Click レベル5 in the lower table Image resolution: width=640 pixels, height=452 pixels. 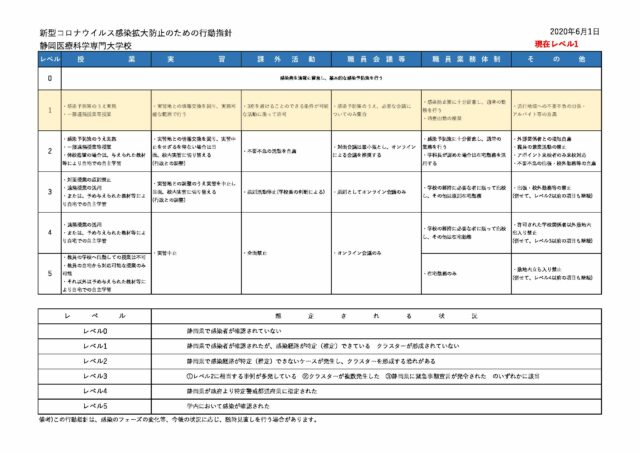pos(93,405)
